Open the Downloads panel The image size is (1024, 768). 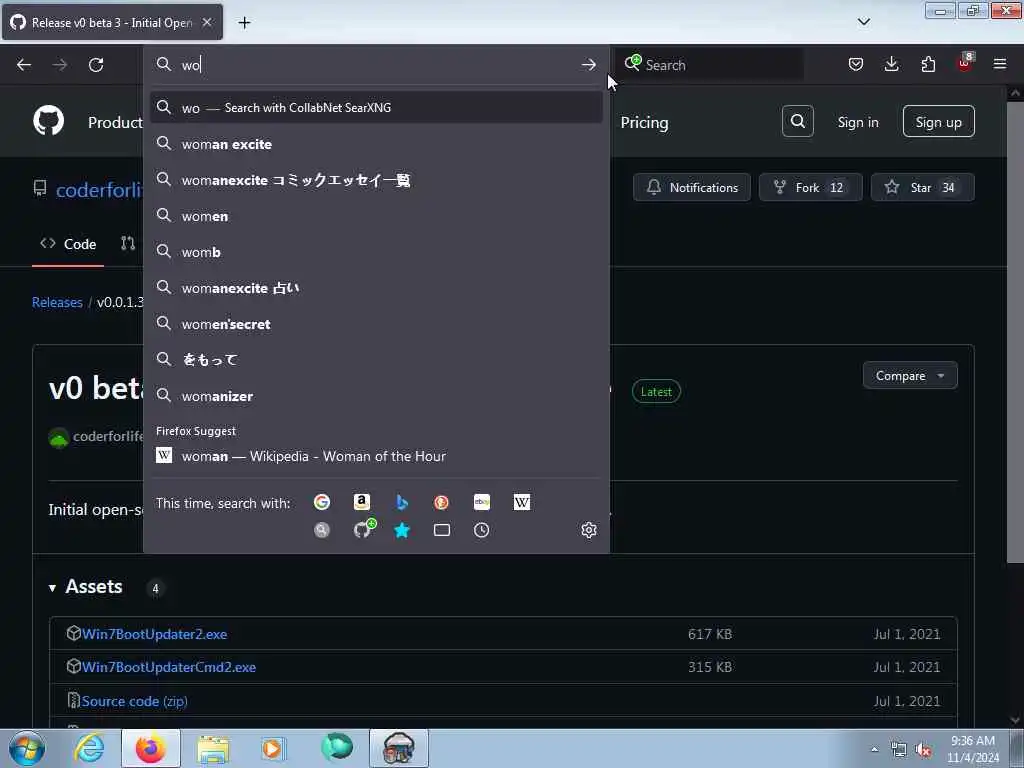tap(891, 64)
